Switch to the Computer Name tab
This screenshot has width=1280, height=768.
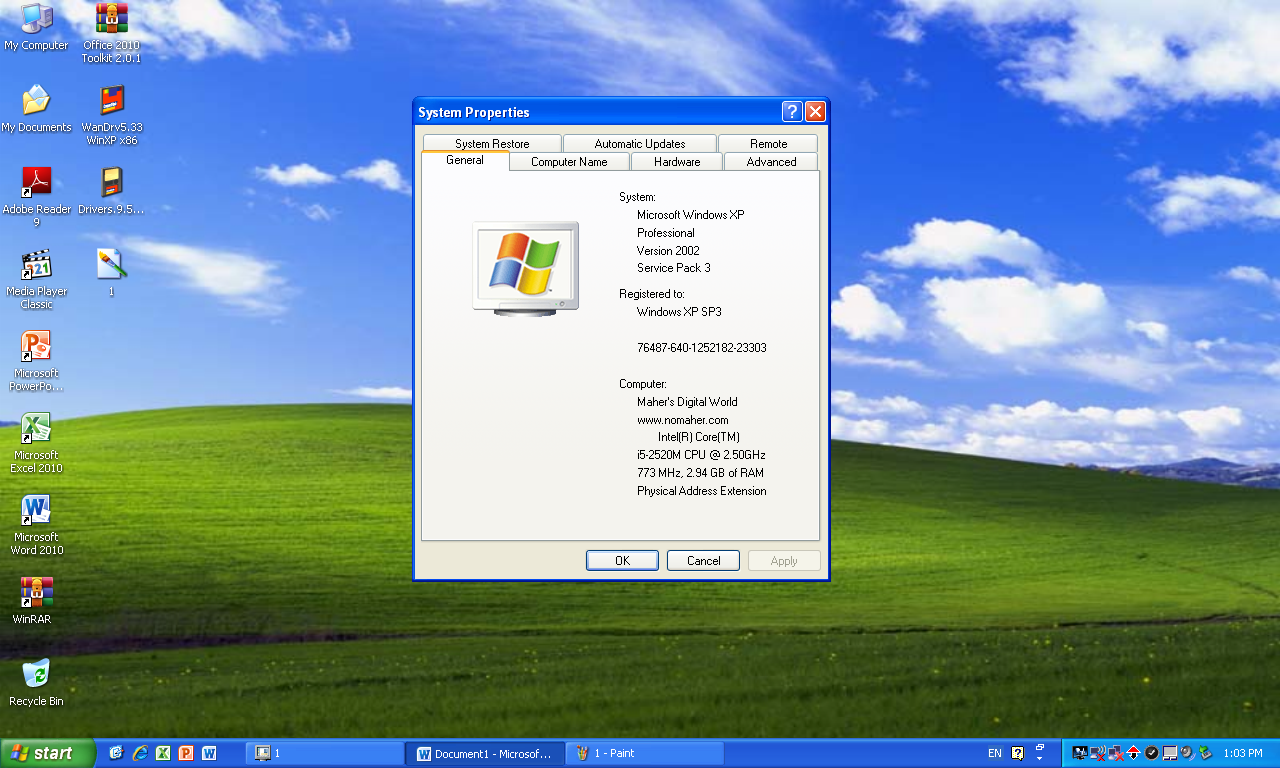point(569,161)
